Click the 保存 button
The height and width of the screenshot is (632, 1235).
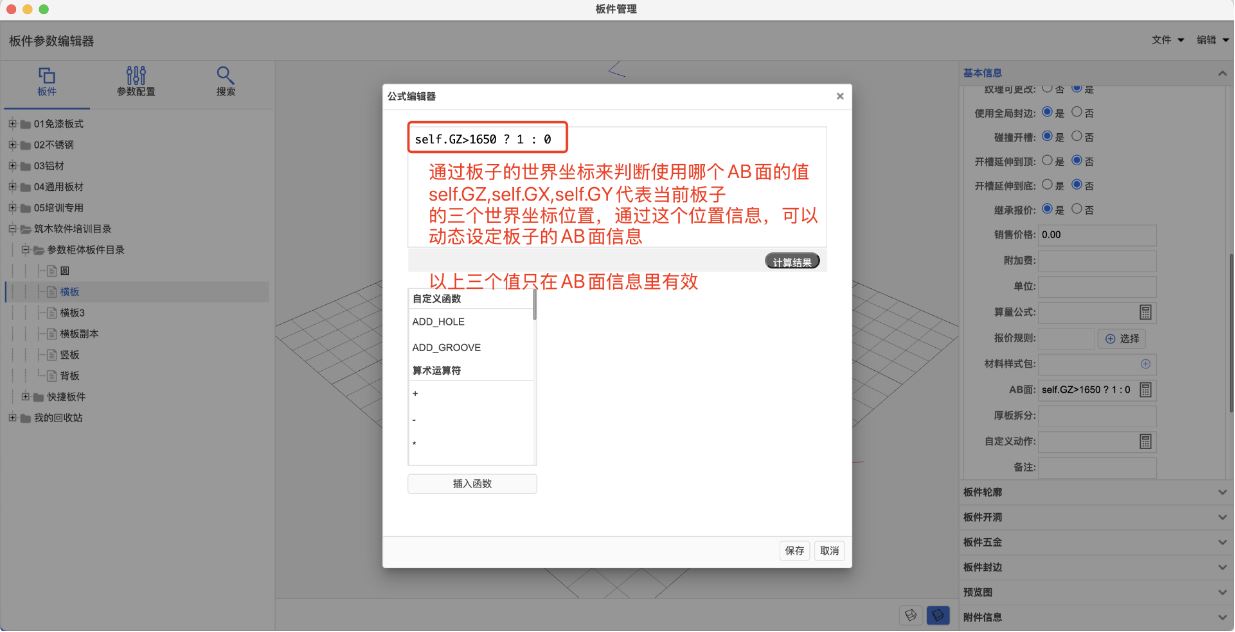(794, 550)
